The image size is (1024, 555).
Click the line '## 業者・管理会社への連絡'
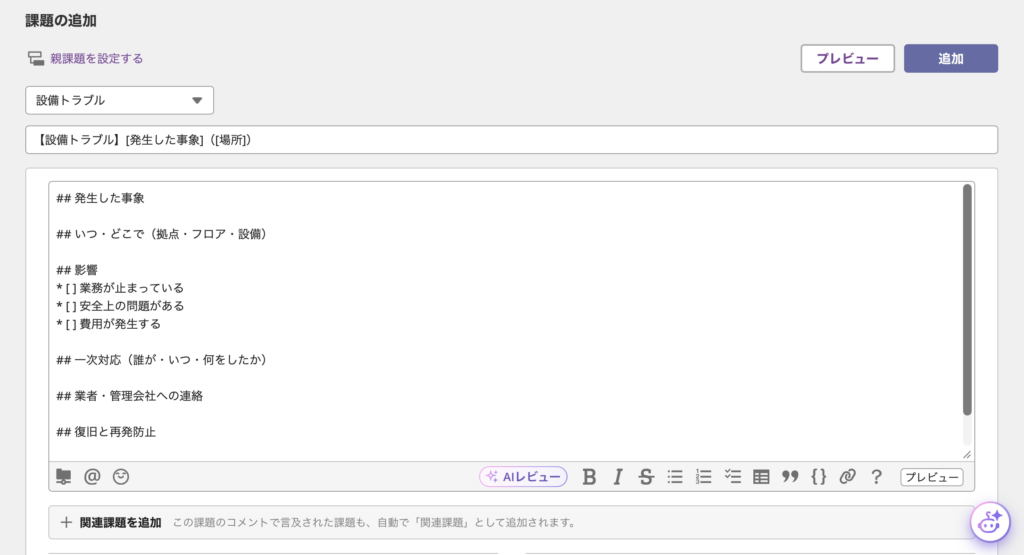pyautogui.click(x=129, y=396)
